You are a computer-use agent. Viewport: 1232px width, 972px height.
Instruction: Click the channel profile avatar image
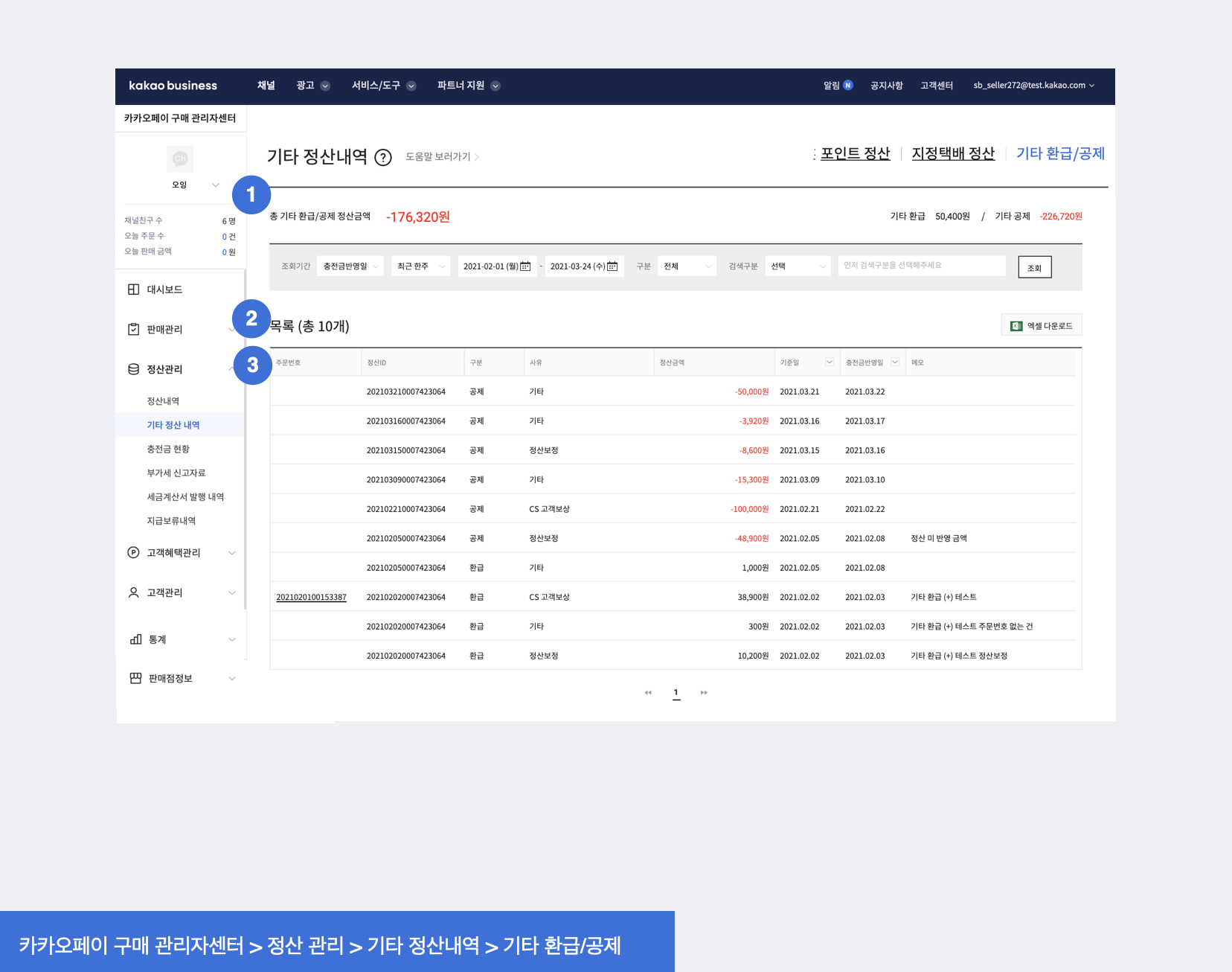pyautogui.click(x=180, y=159)
